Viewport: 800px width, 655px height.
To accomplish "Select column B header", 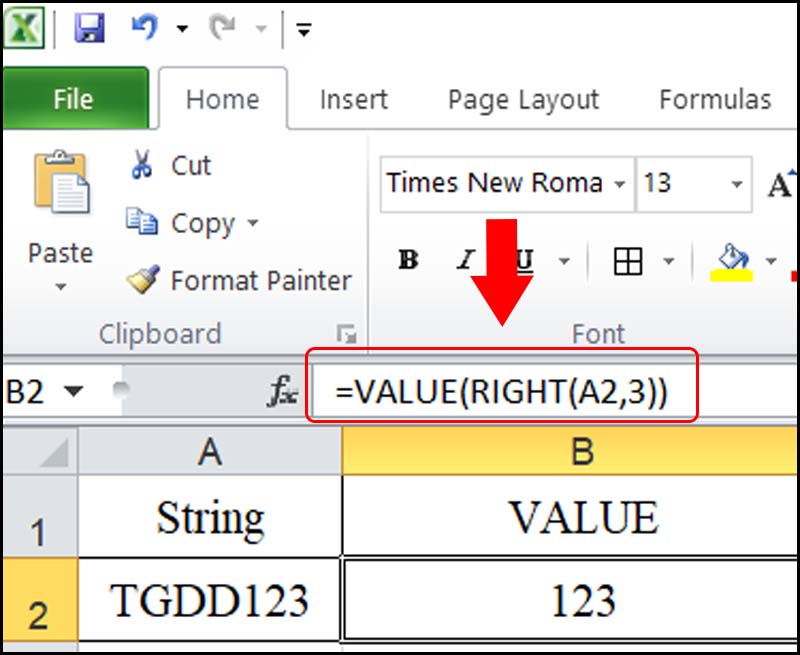I will 571,451.
